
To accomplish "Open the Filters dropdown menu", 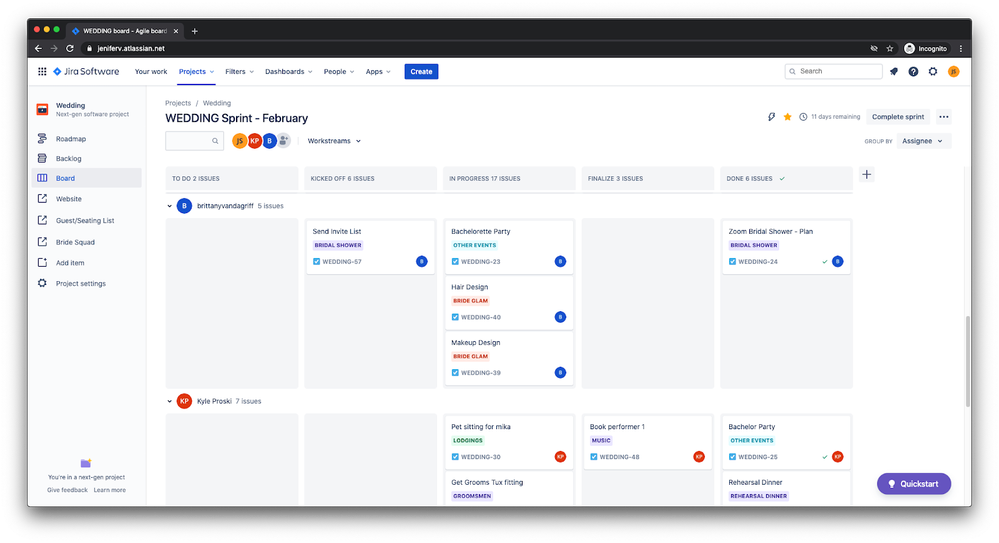I will point(240,71).
